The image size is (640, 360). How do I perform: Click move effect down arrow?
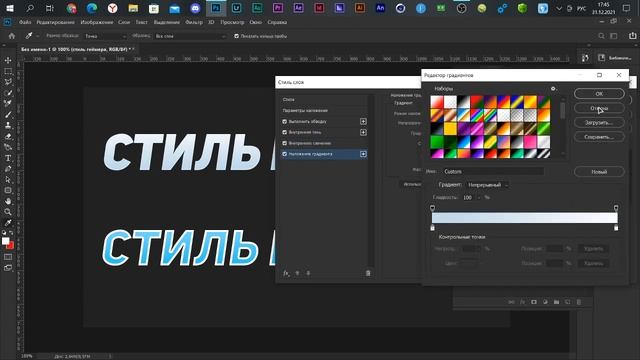[x=308, y=273]
